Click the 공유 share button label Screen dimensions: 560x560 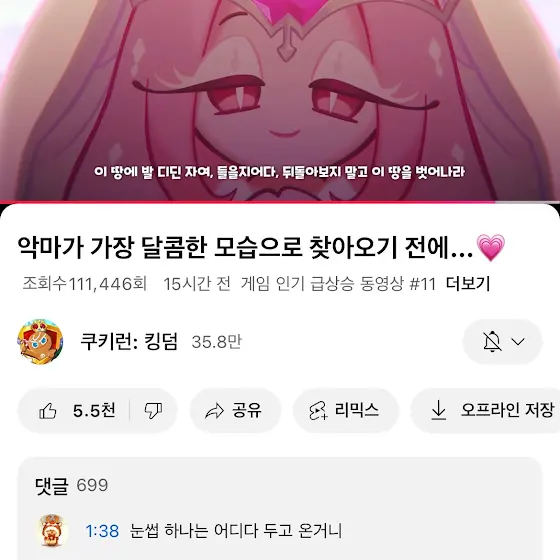(247, 410)
